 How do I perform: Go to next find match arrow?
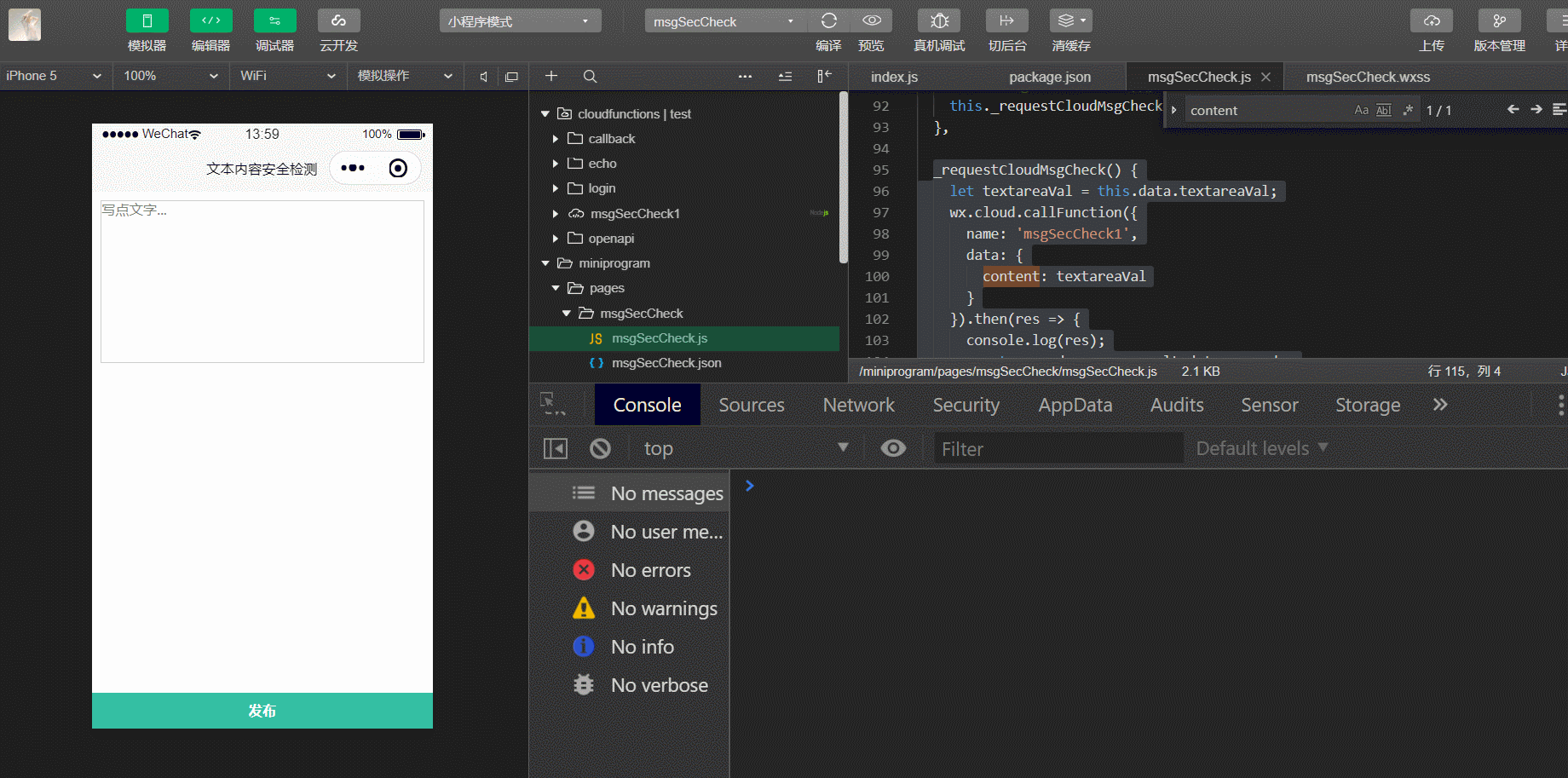tap(1536, 109)
